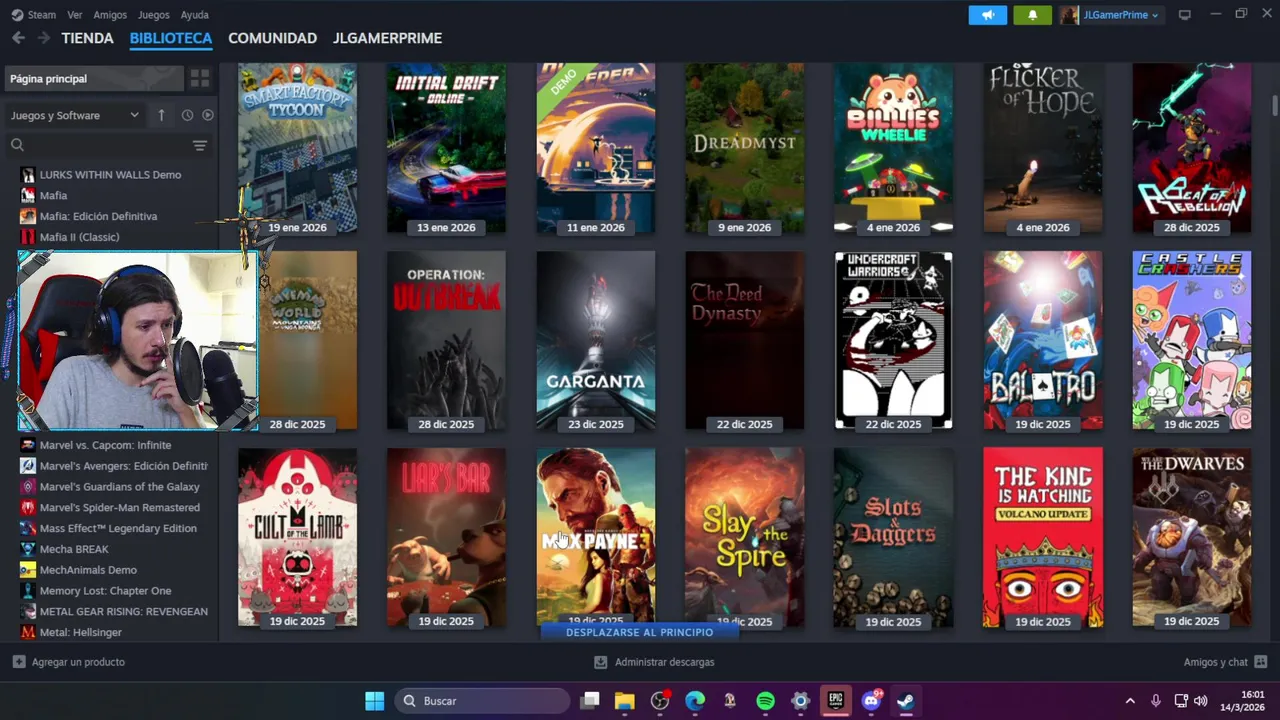Click the Metal: Hellsinger icon in the list
This screenshot has width=1280, height=720.
click(28, 632)
